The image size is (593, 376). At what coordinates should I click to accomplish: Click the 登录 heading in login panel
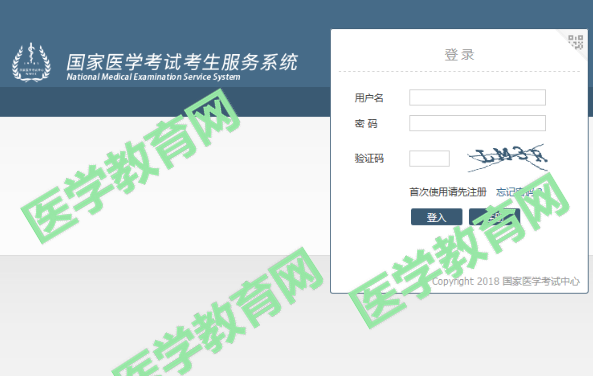[x=459, y=55]
